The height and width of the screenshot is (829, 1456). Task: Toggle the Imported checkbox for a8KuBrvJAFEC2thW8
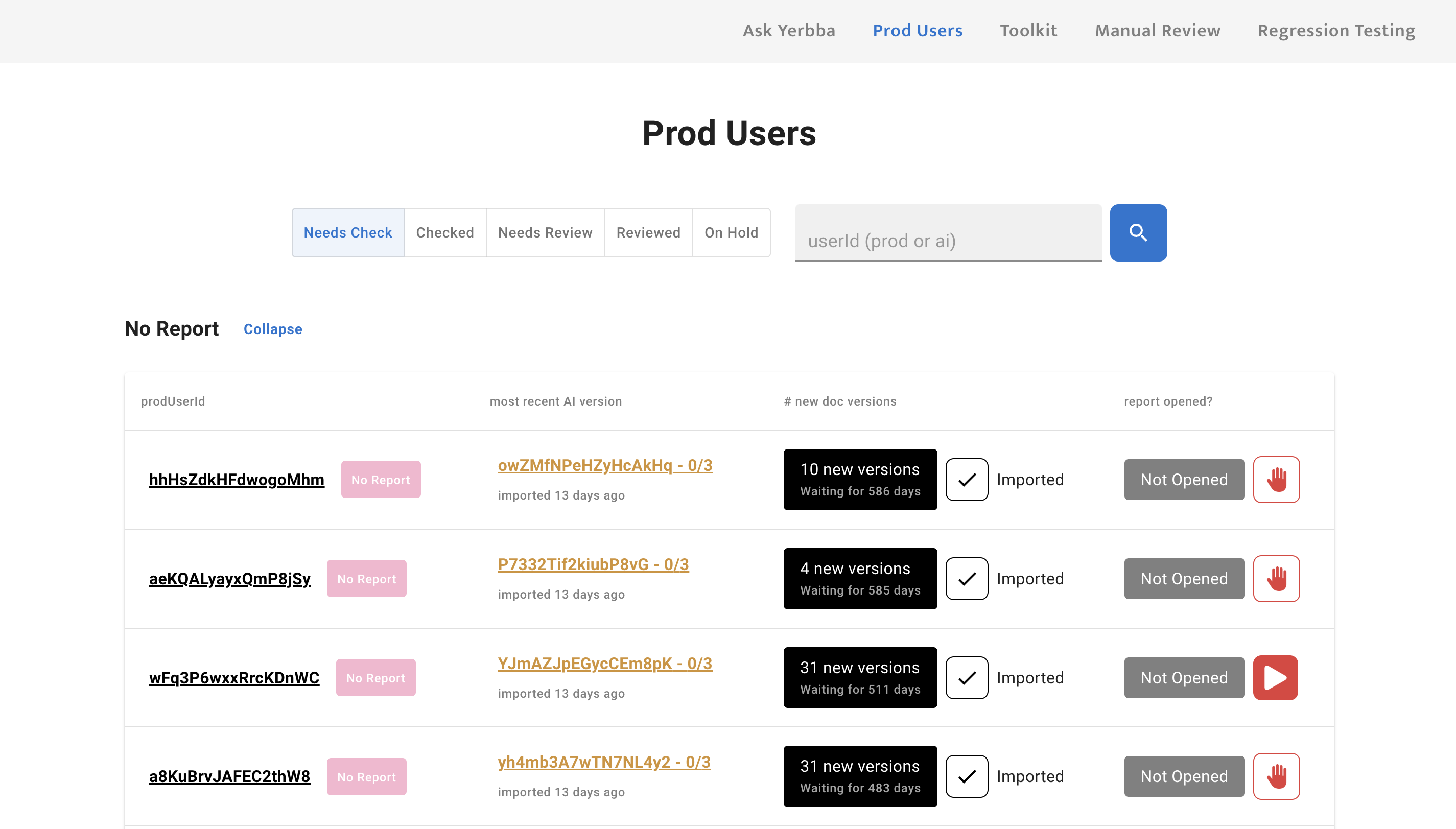click(x=966, y=776)
